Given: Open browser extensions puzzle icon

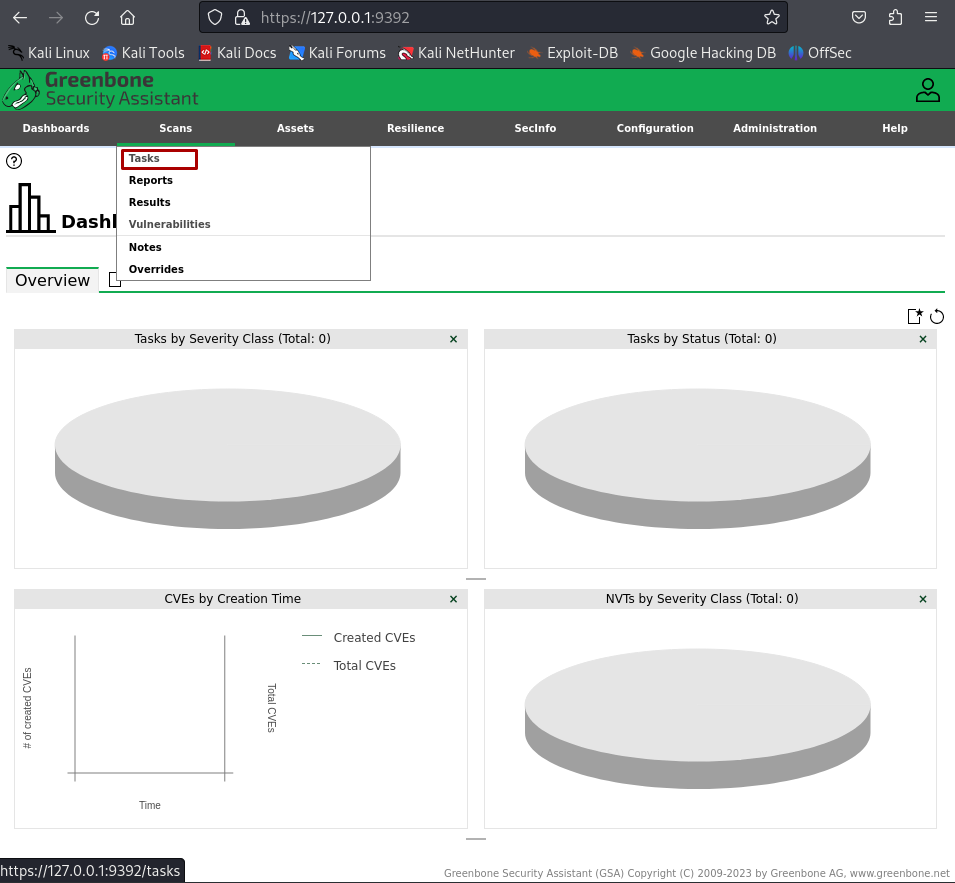Looking at the screenshot, I should coord(895,17).
